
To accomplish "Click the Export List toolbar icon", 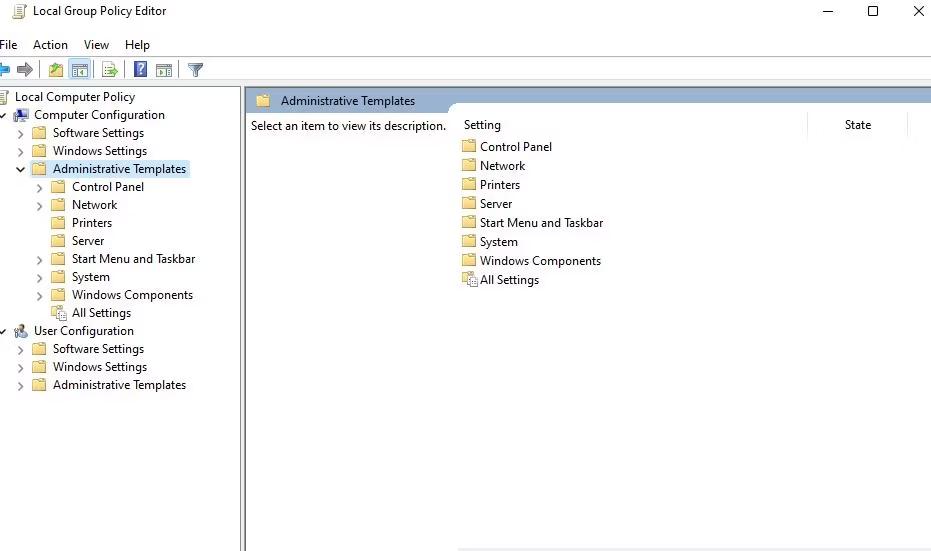I will (110, 70).
